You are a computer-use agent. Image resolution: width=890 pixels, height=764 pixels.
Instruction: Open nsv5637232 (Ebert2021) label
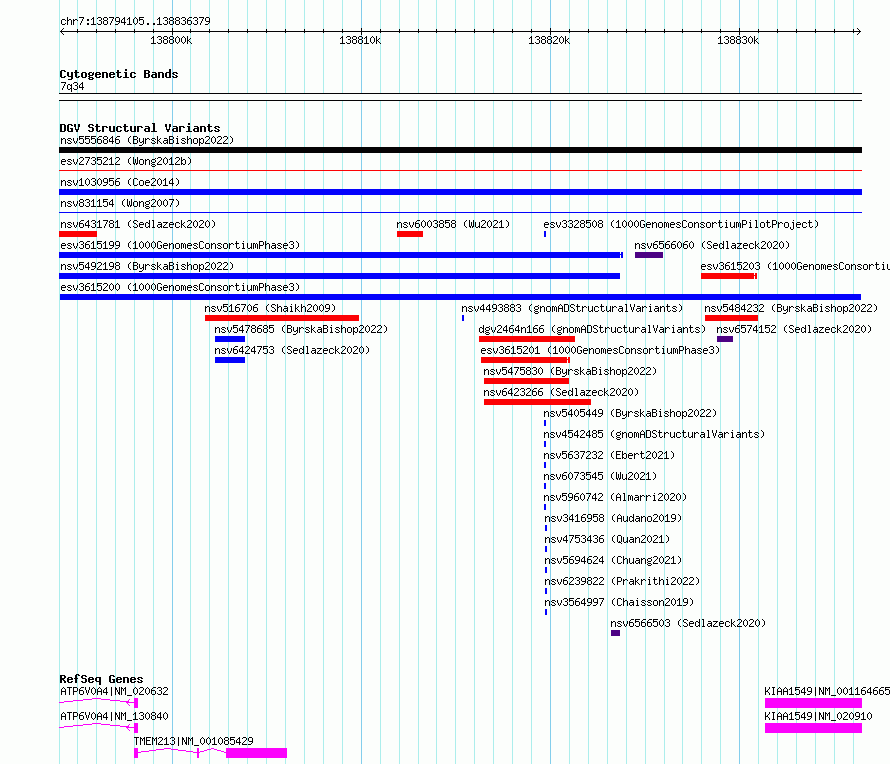(x=609, y=455)
